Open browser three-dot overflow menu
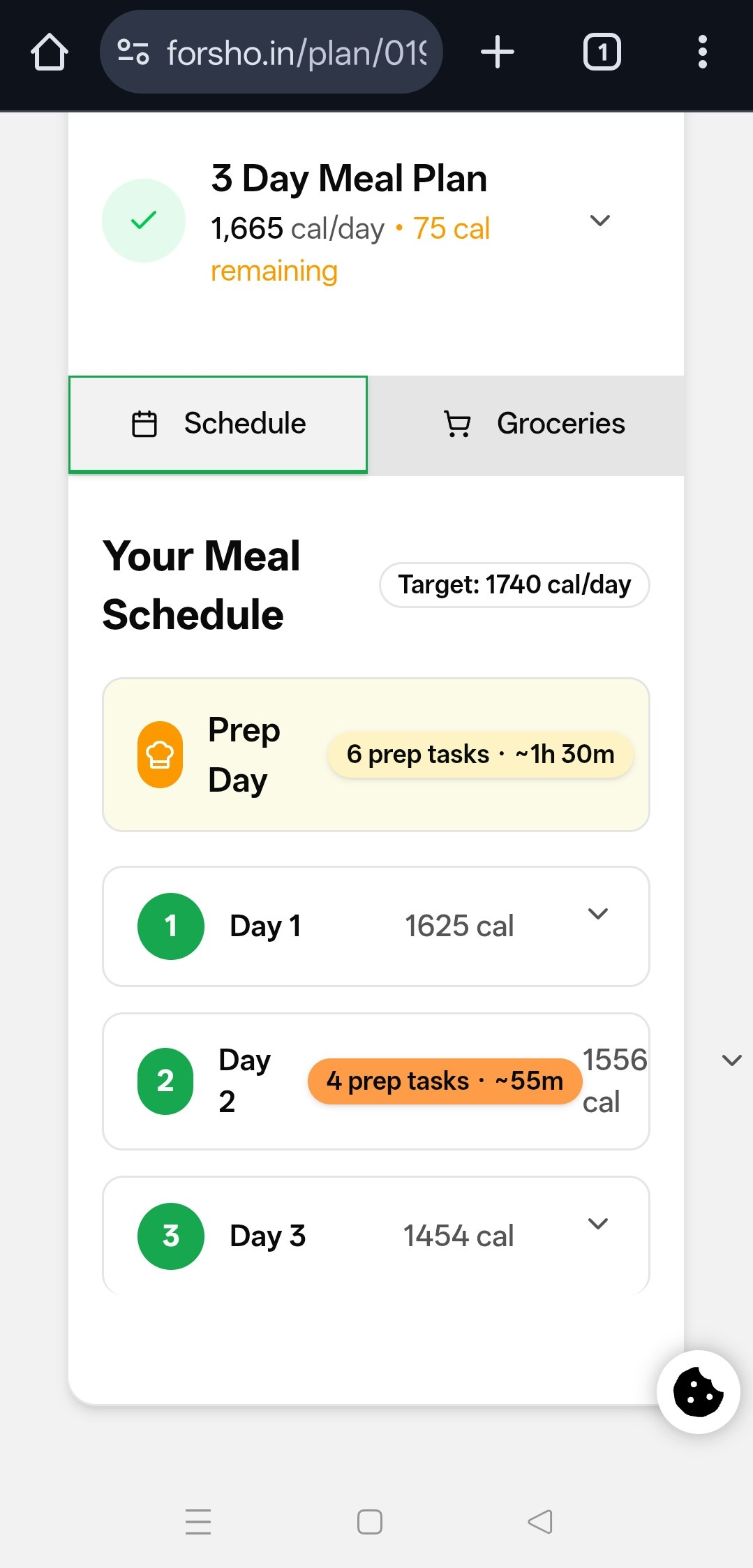The width and height of the screenshot is (753, 1568). [702, 52]
